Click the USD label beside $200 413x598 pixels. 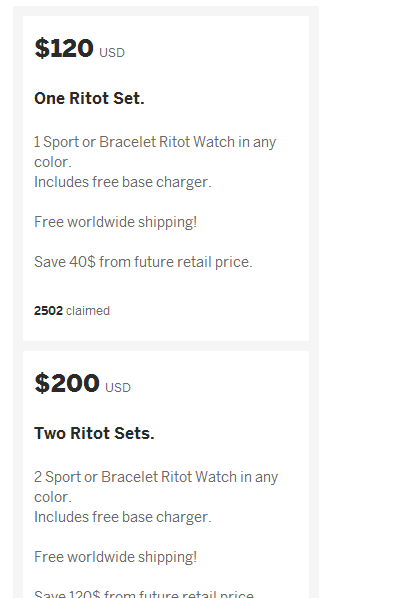click(118, 388)
